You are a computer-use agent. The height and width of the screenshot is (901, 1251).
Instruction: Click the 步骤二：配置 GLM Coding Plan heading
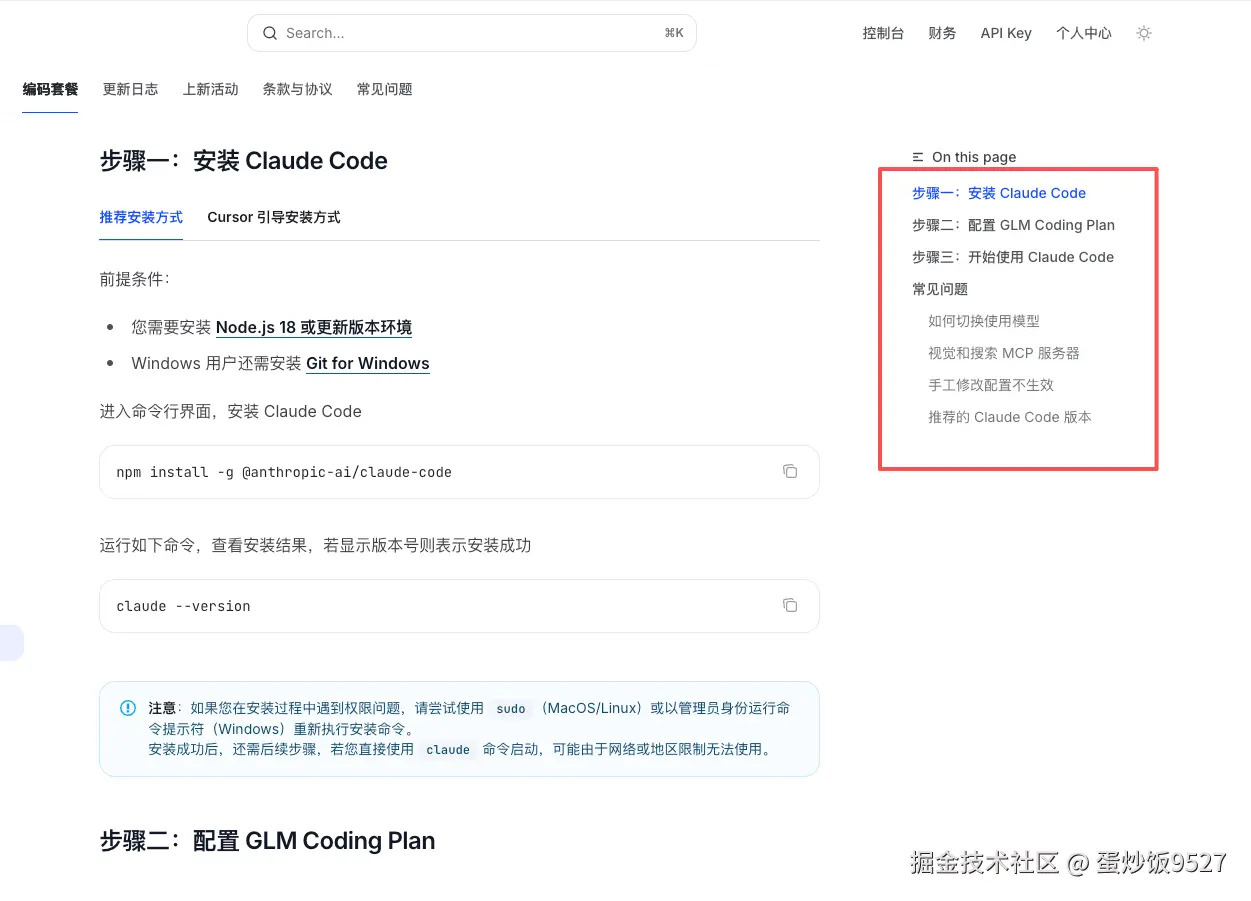267,841
